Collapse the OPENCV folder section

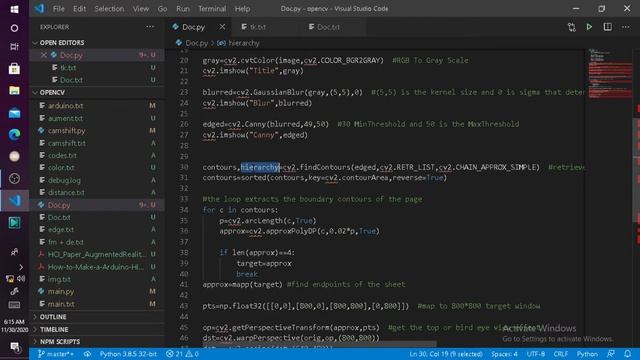click(97, 93)
